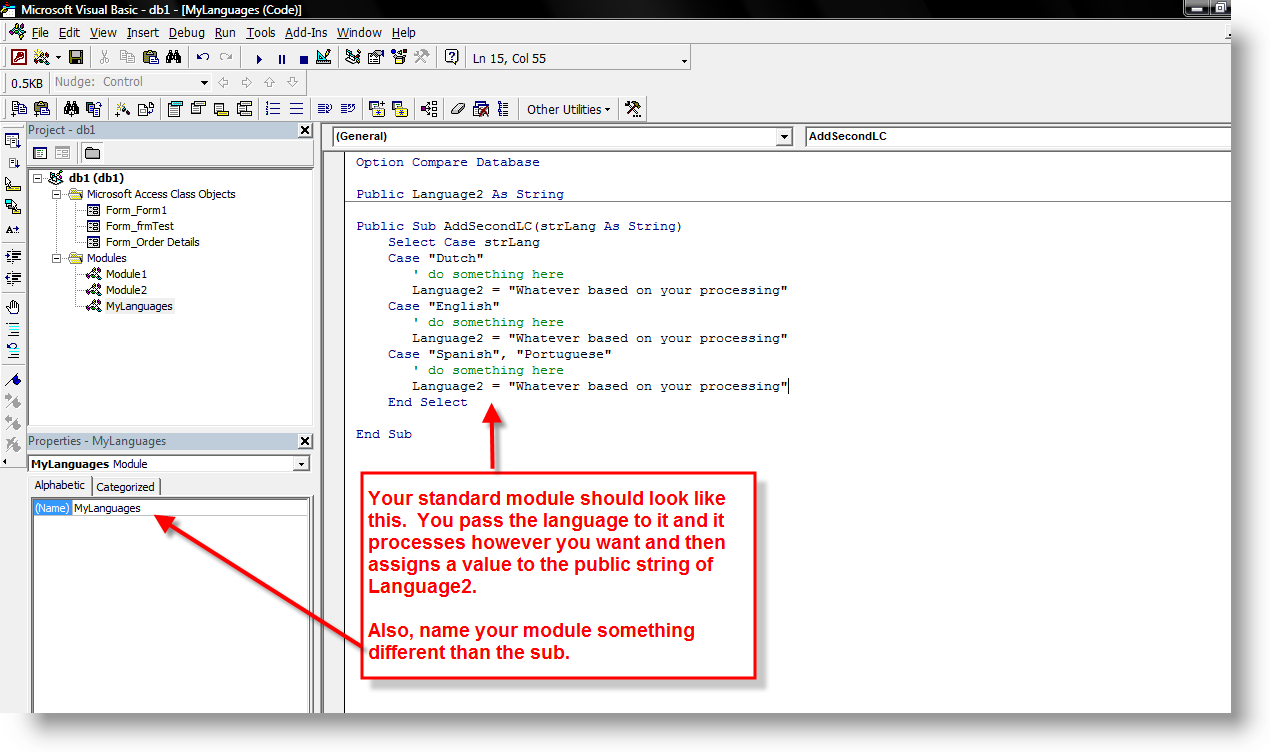1270x752 pixels.
Task: Open the Debug menu
Action: click(186, 32)
